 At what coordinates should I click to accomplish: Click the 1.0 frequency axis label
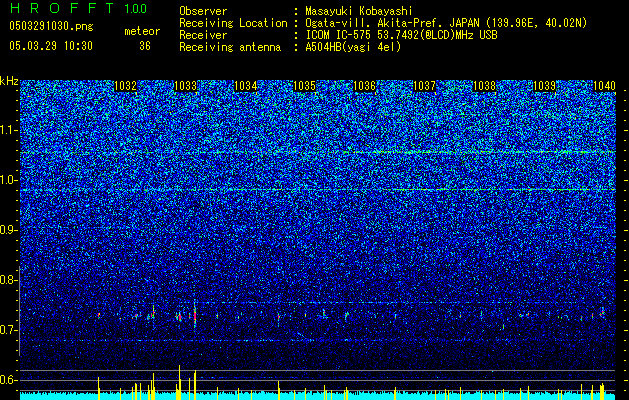coord(8,180)
